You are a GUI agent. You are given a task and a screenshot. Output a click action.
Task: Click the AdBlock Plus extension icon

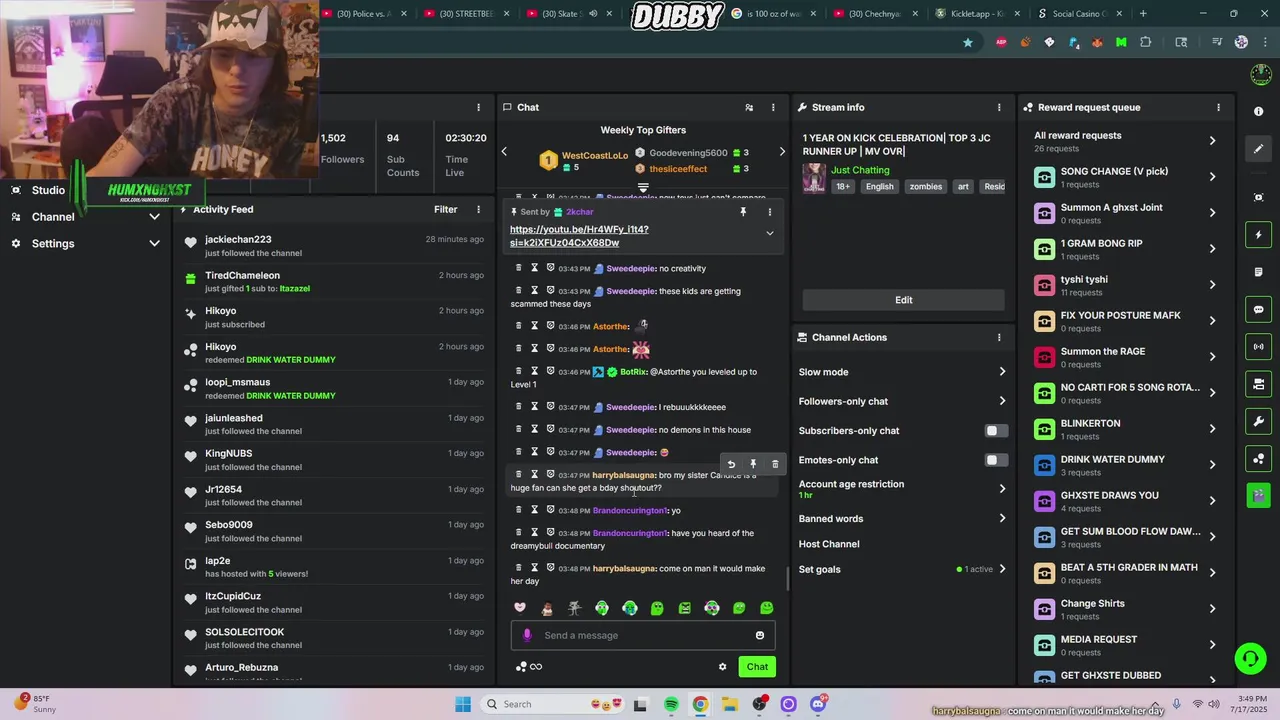pos(1001,42)
